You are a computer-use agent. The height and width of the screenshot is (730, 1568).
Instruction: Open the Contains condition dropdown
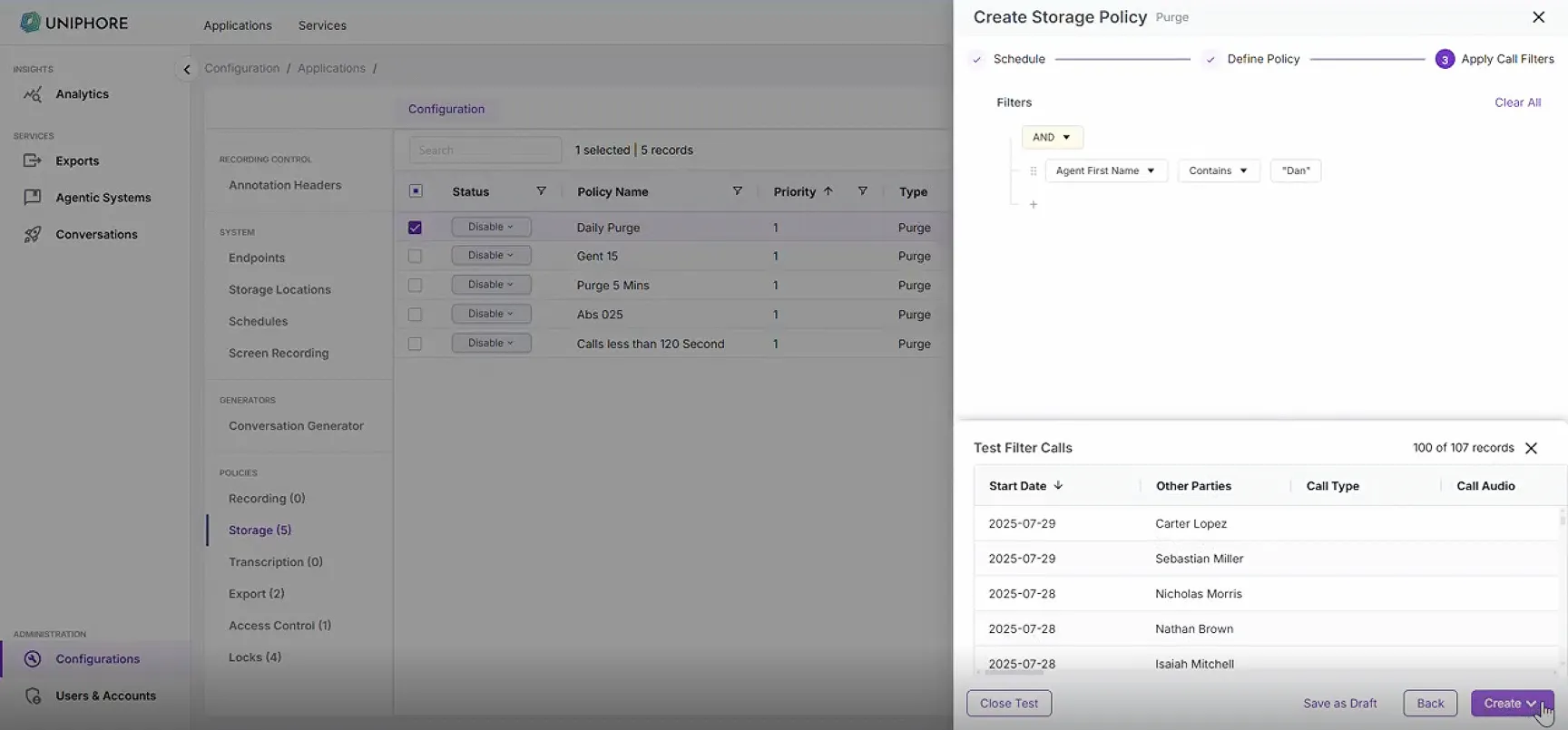1218,170
